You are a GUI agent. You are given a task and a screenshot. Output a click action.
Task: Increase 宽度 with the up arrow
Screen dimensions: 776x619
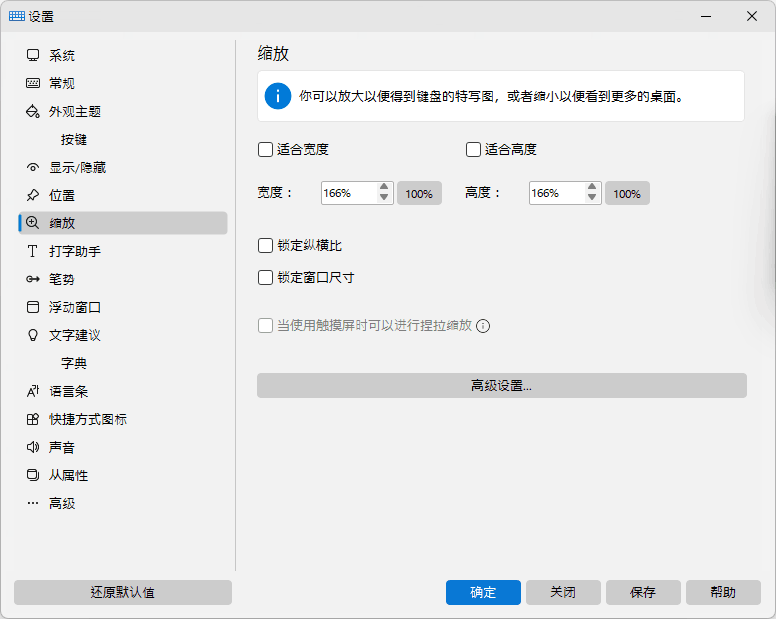(384, 187)
